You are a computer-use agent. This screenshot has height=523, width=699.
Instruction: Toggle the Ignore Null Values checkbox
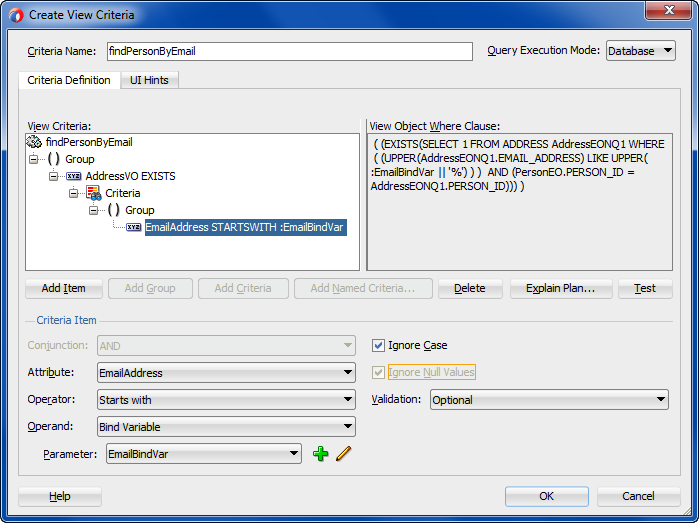[378, 372]
